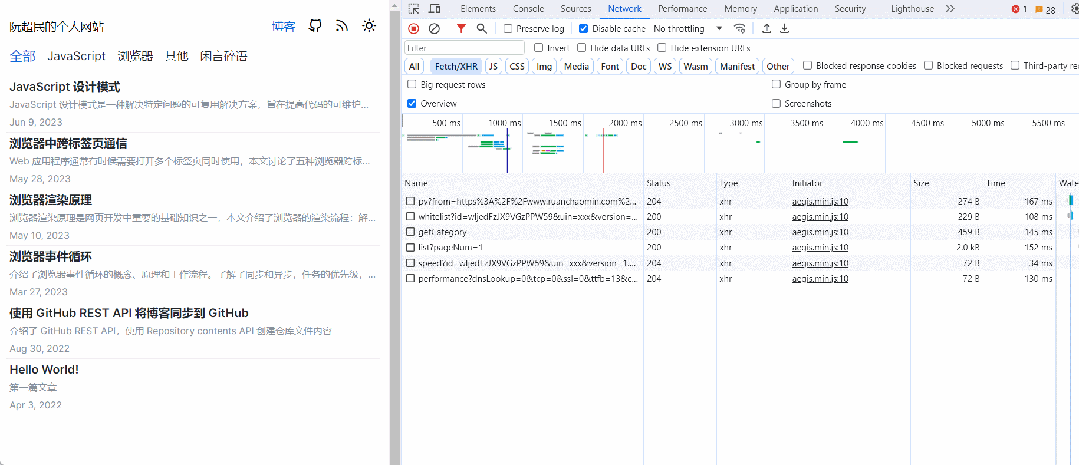Open initiator link for performance request
The height and width of the screenshot is (465, 1079).
click(x=820, y=279)
